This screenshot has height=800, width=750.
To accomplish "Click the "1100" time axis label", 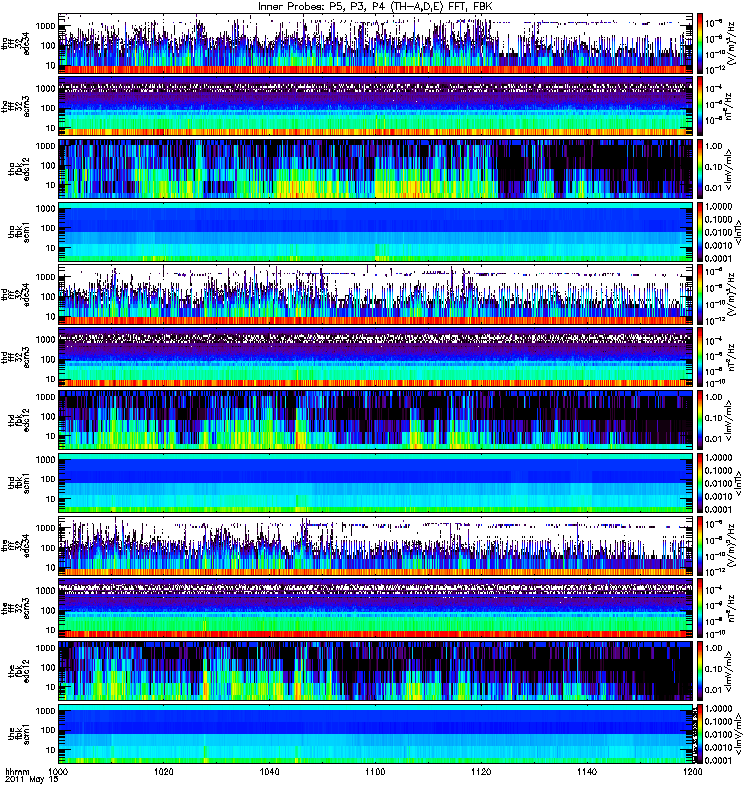I will 375,772.
